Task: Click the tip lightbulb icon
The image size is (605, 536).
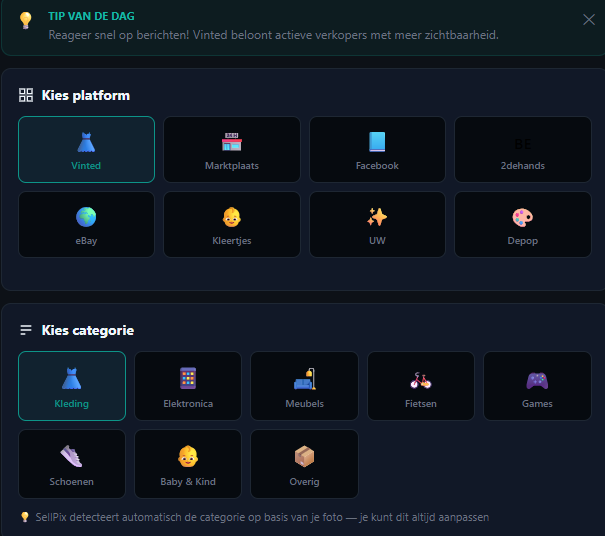Action: click(25, 20)
